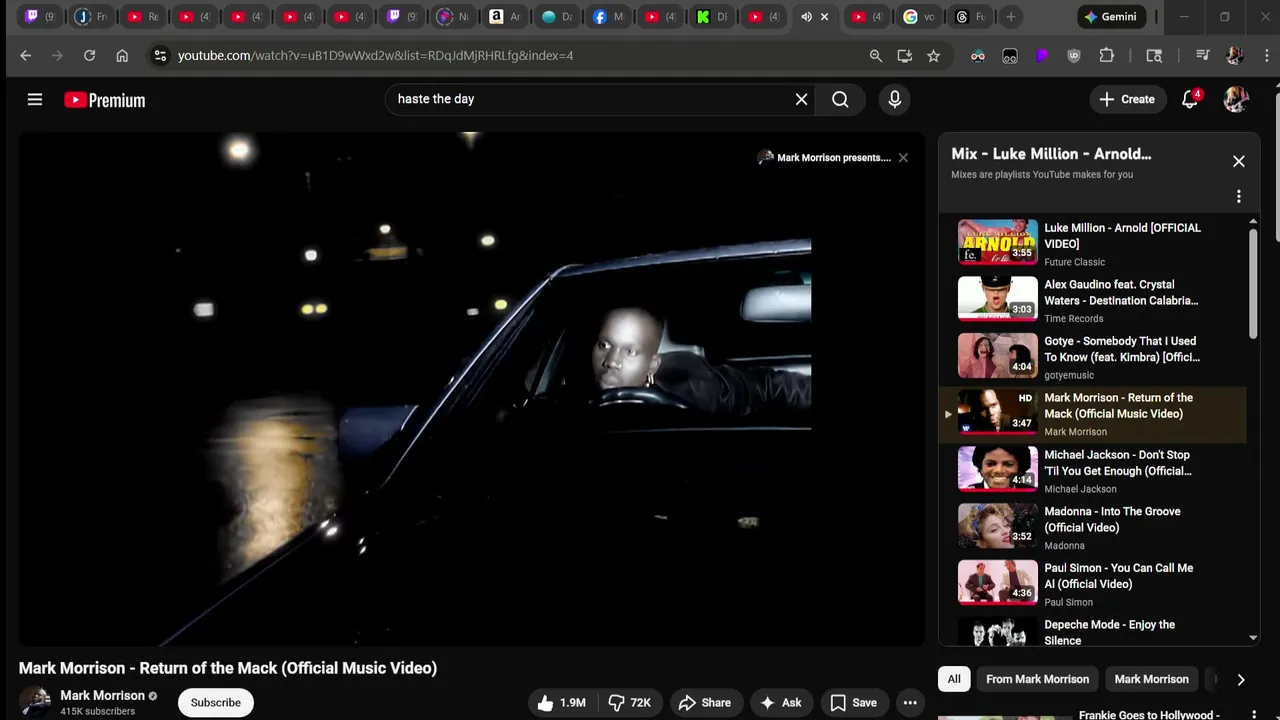Close the Mix playlist panel
Viewport: 1280px width, 720px height.
tap(1238, 161)
